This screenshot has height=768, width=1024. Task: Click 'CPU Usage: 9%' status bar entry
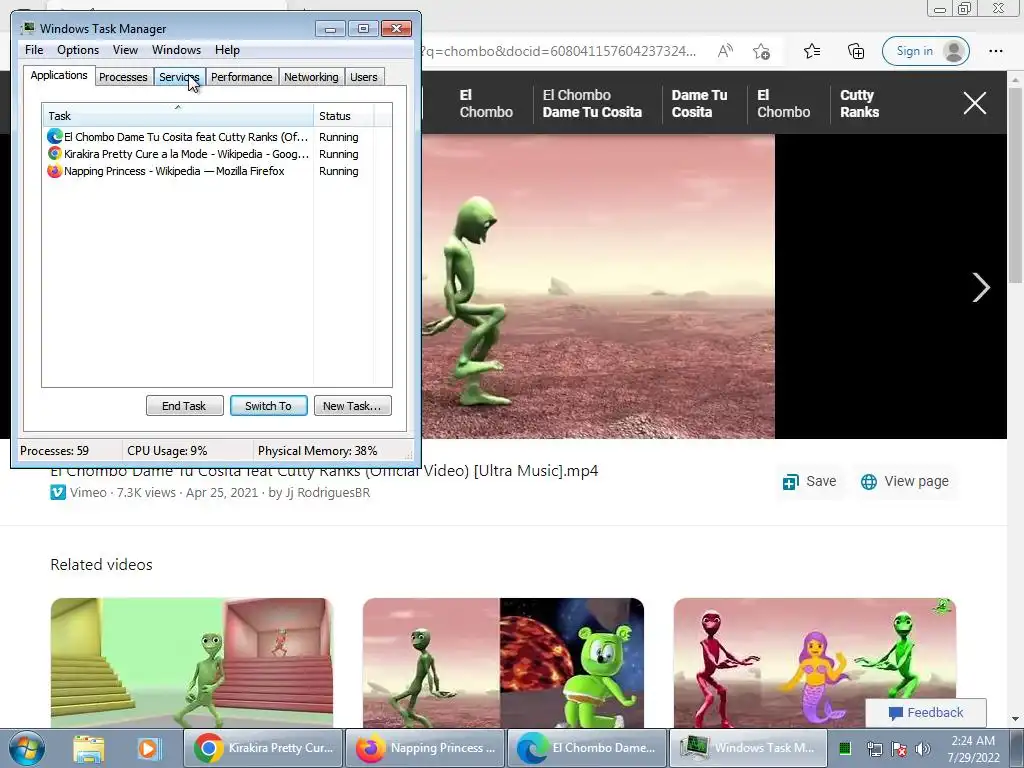coord(167,451)
